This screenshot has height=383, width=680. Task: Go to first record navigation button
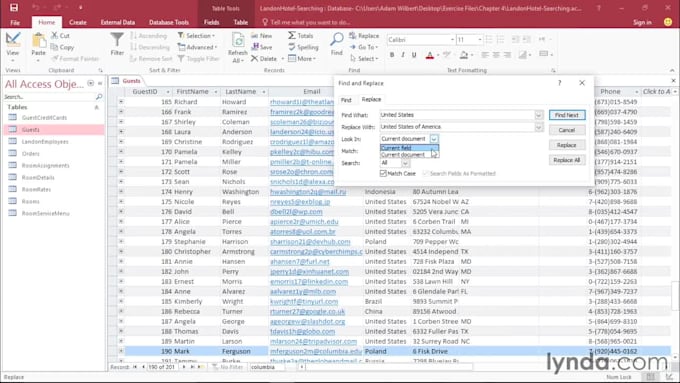(x=135, y=367)
